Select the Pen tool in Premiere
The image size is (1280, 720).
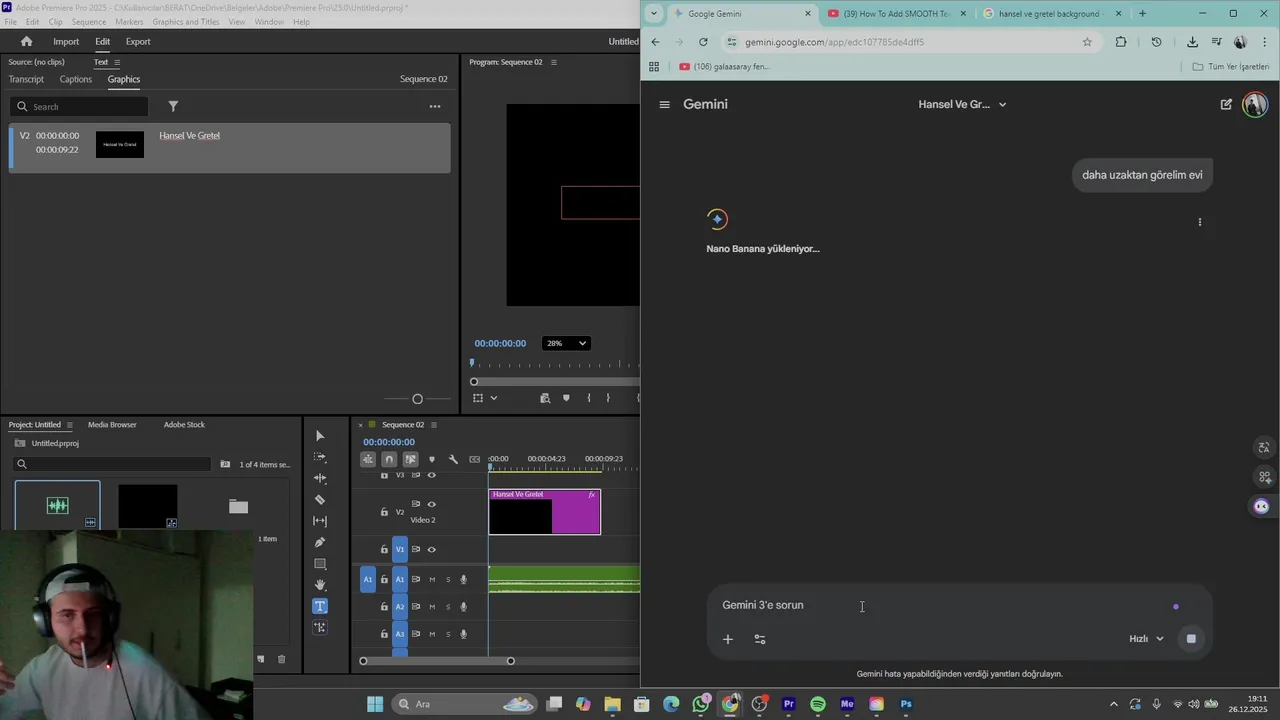[x=320, y=542]
